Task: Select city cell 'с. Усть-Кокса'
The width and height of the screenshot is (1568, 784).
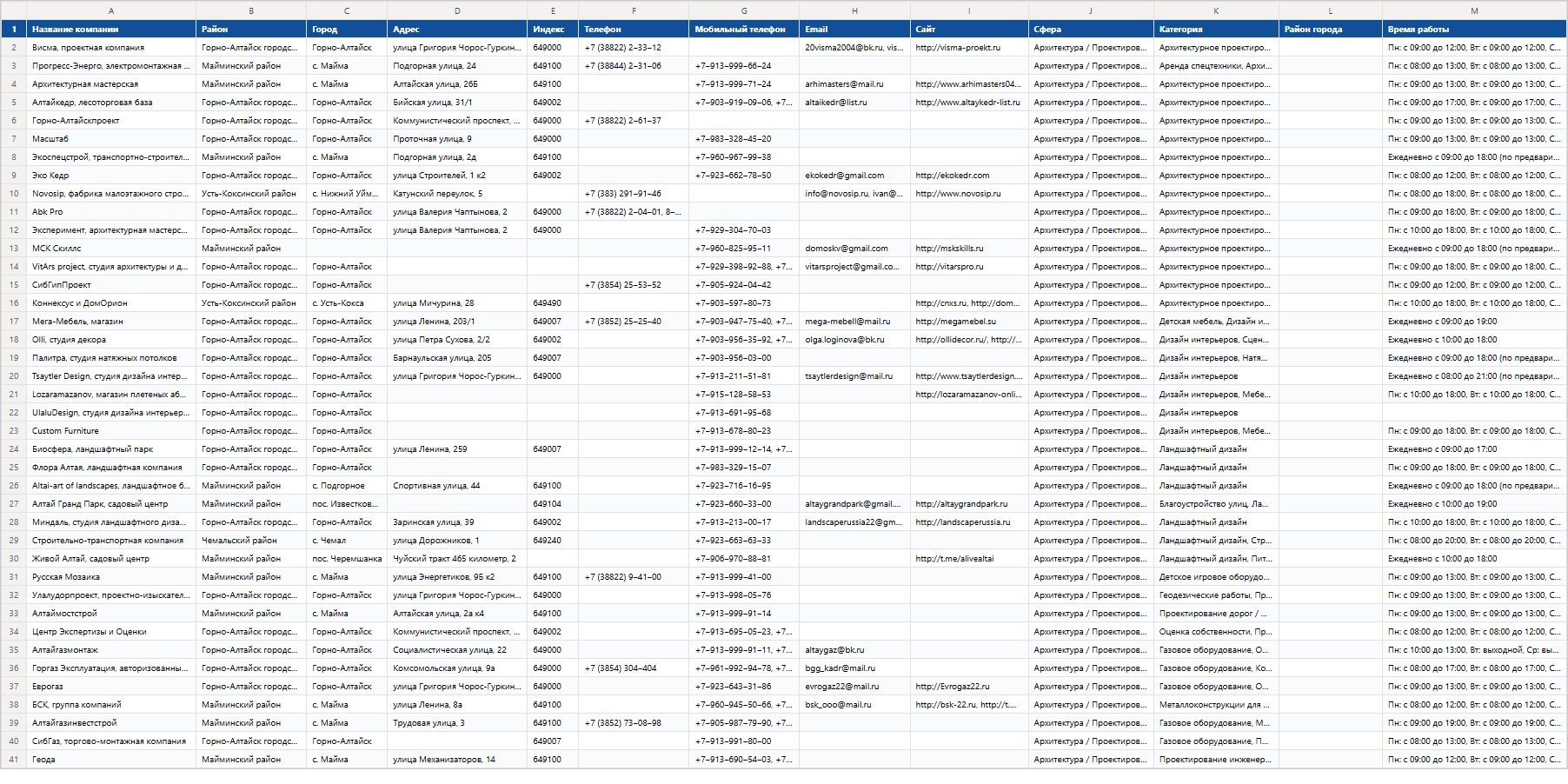Action: point(347,303)
